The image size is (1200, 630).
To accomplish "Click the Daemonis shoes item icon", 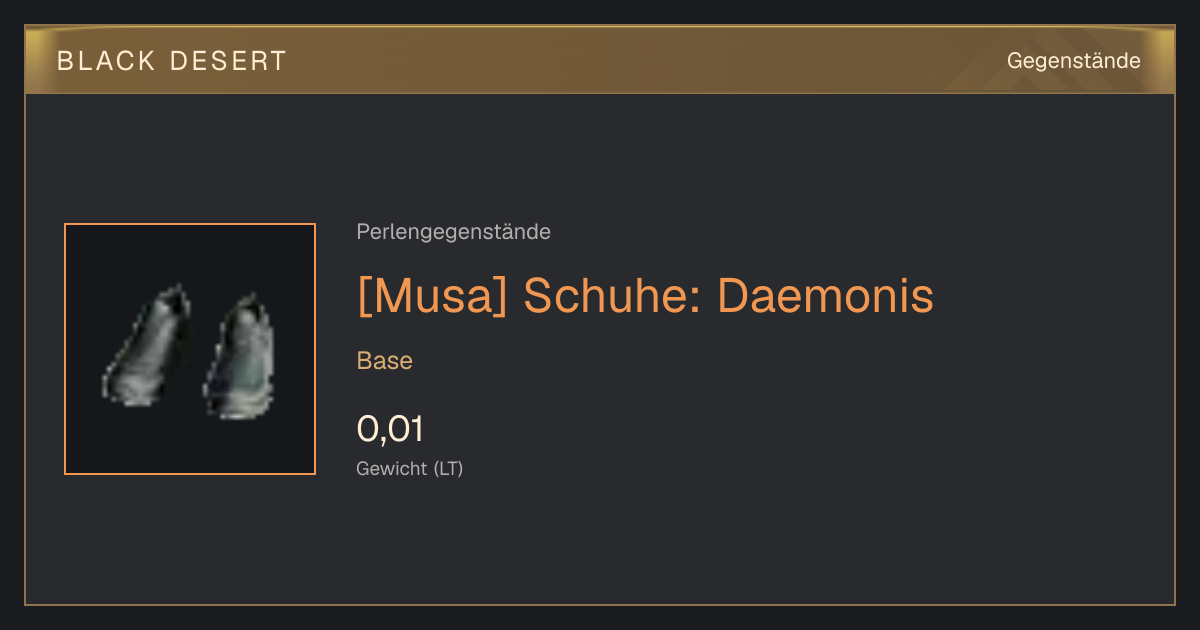I will [x=190, y=349].
